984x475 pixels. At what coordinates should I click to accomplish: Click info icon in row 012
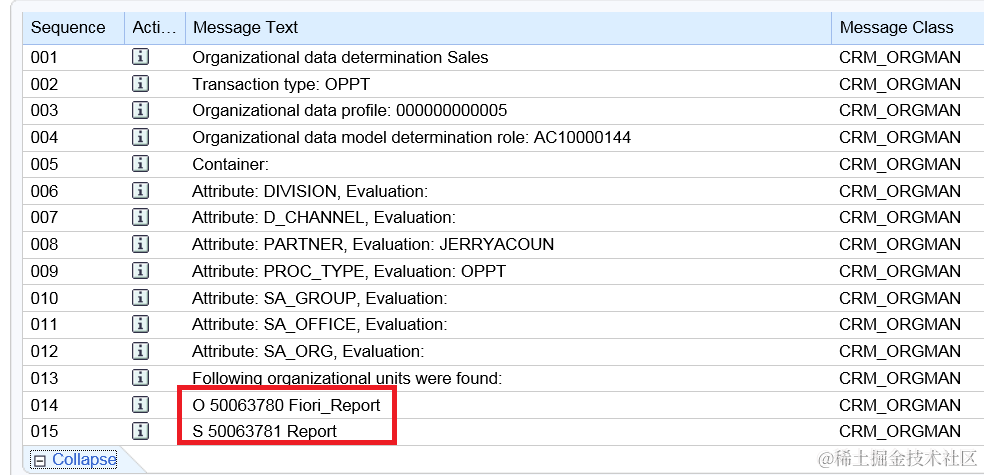point(140,351)
